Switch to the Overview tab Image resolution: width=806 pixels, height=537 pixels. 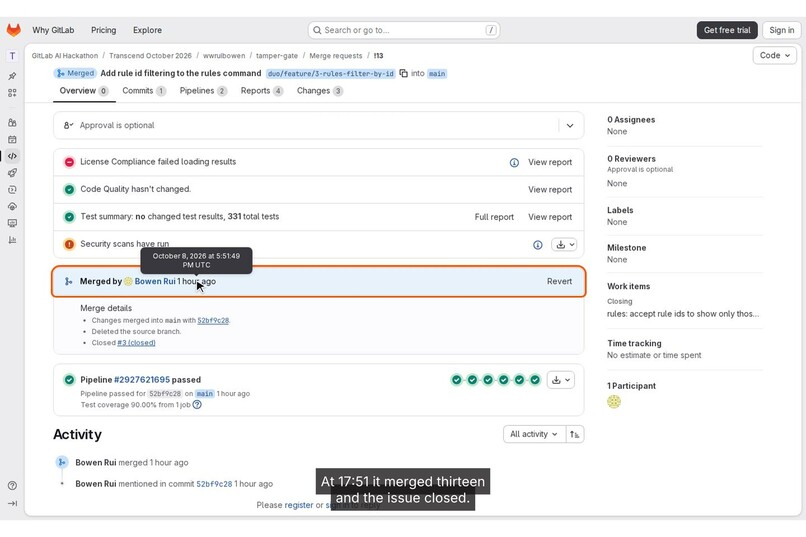(x=83, y=91)
